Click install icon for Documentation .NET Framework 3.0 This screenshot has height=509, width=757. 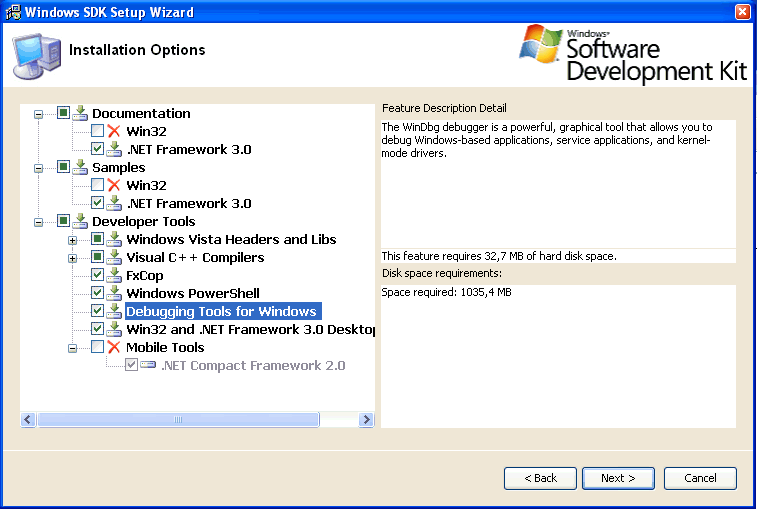click(114, 149)
